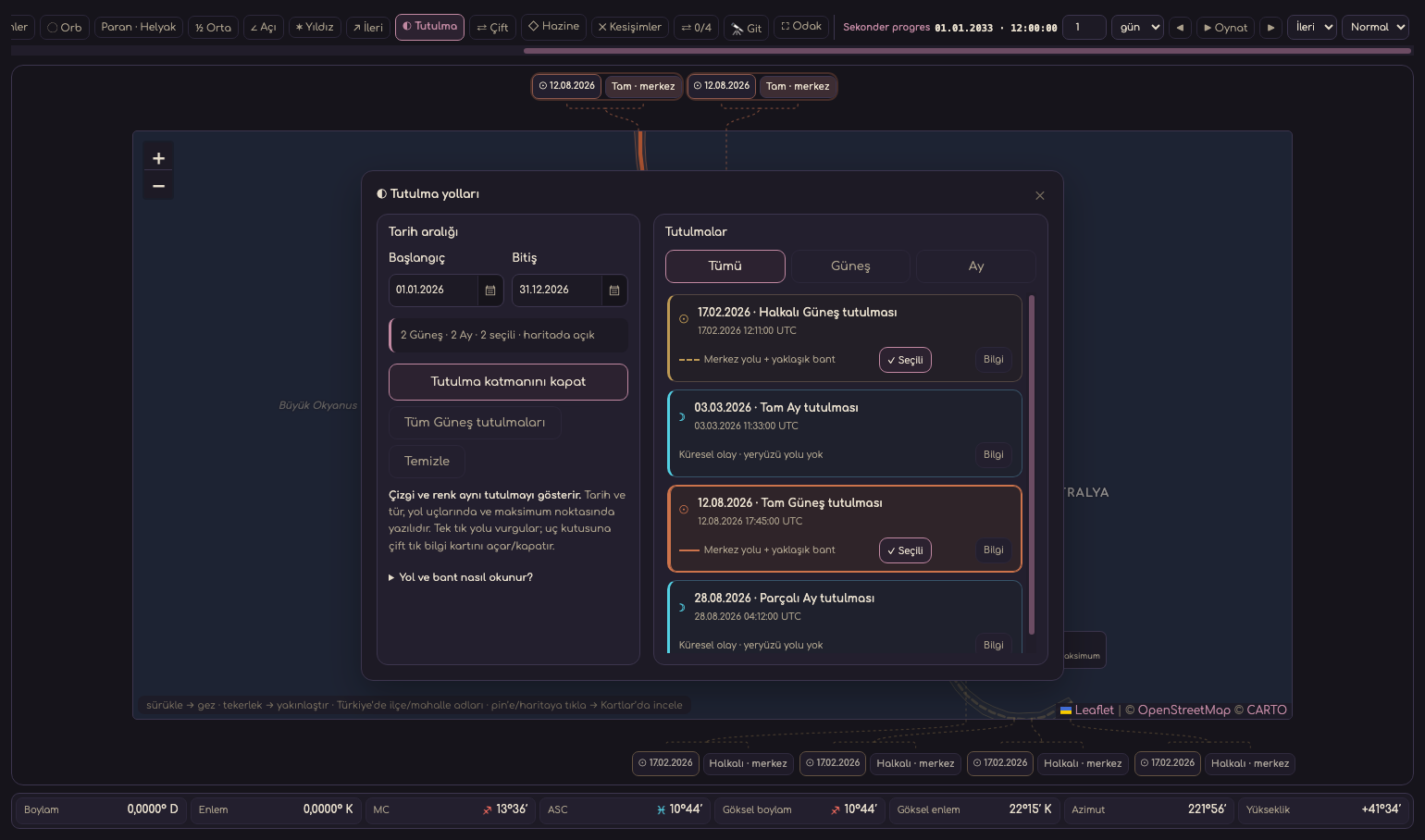This screenshot has width=1425, height=840.
Task: Deselect the 17.02.2026 annular solar eclipse
Action: point(905,360)
